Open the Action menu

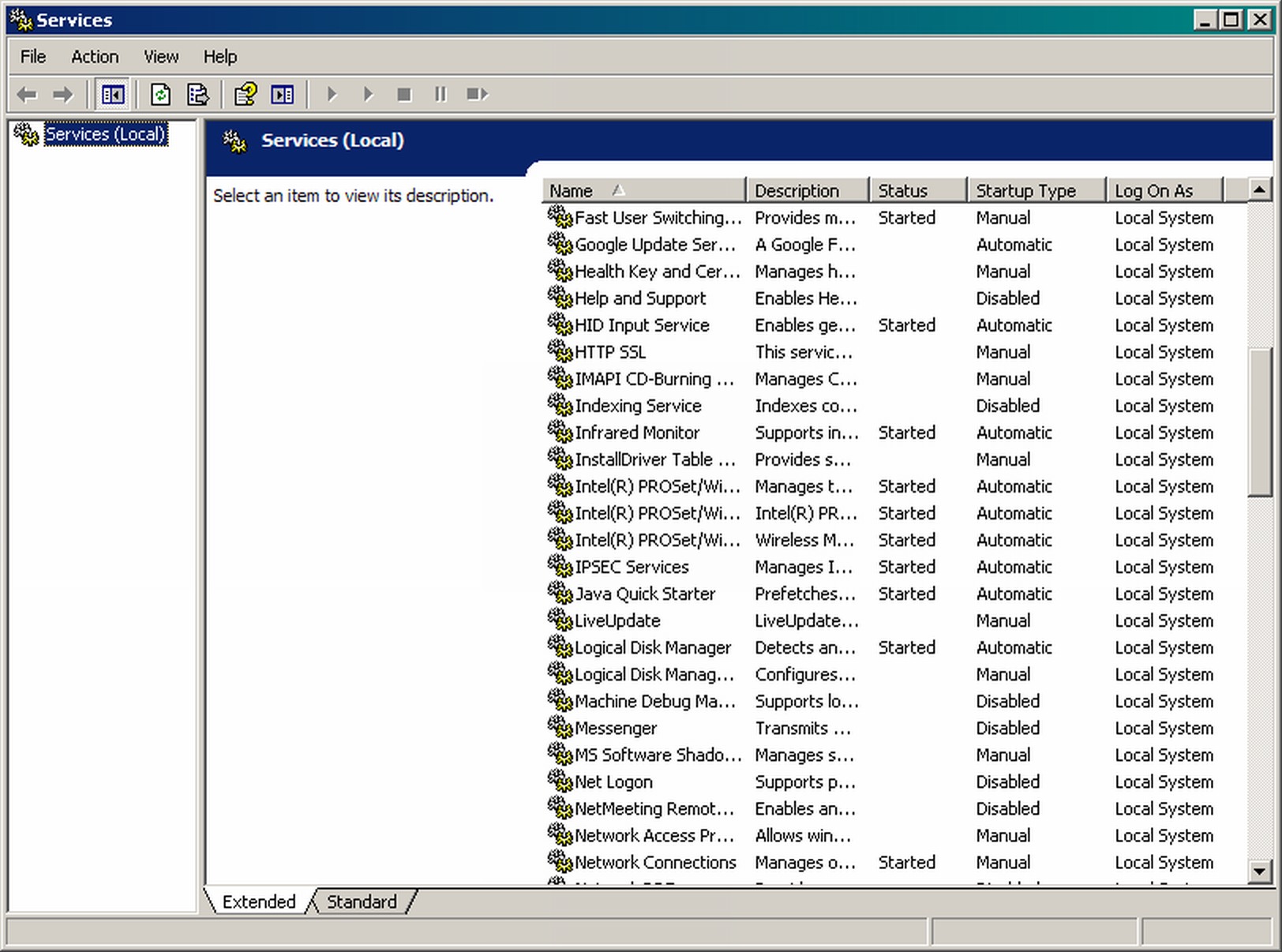coord(95,57)
